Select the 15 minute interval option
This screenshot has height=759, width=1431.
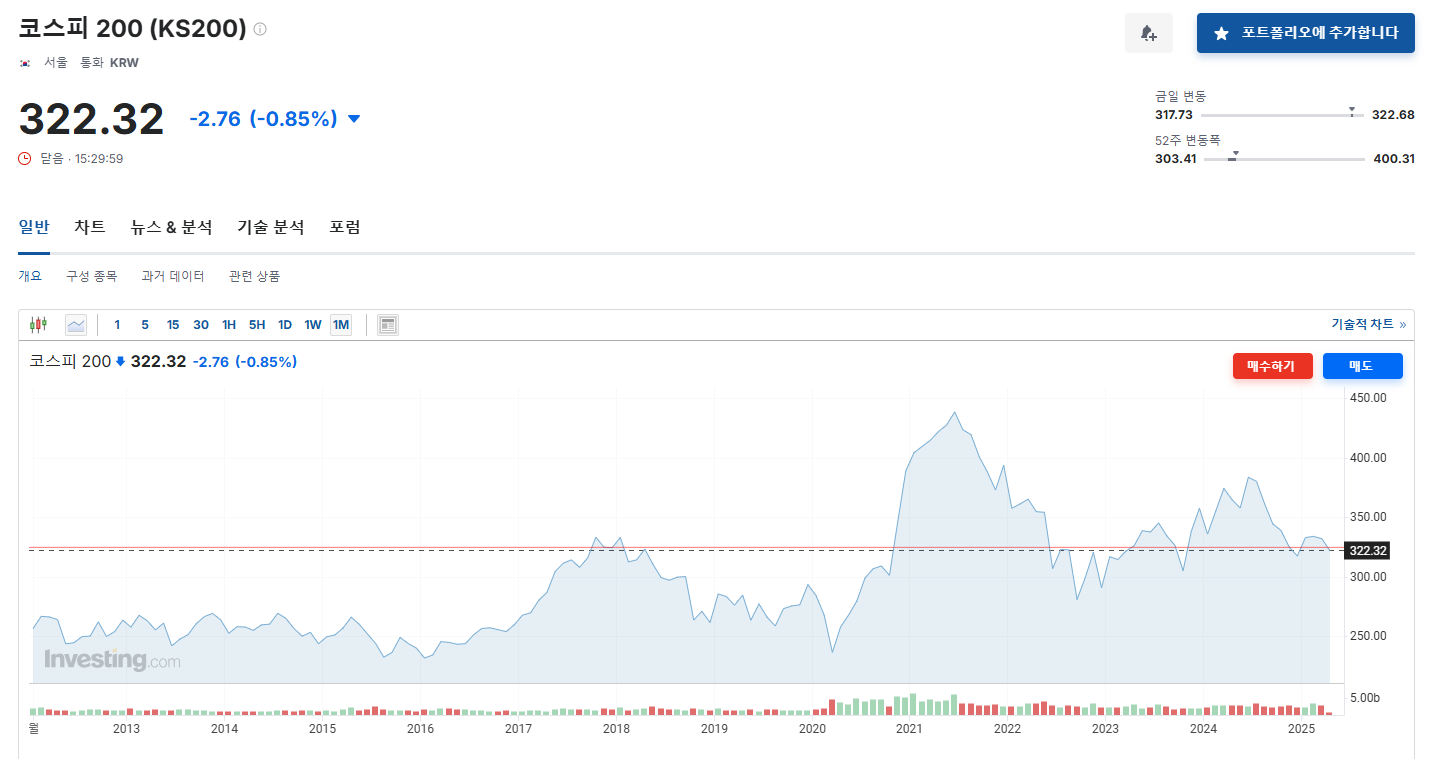coord(172,324)
